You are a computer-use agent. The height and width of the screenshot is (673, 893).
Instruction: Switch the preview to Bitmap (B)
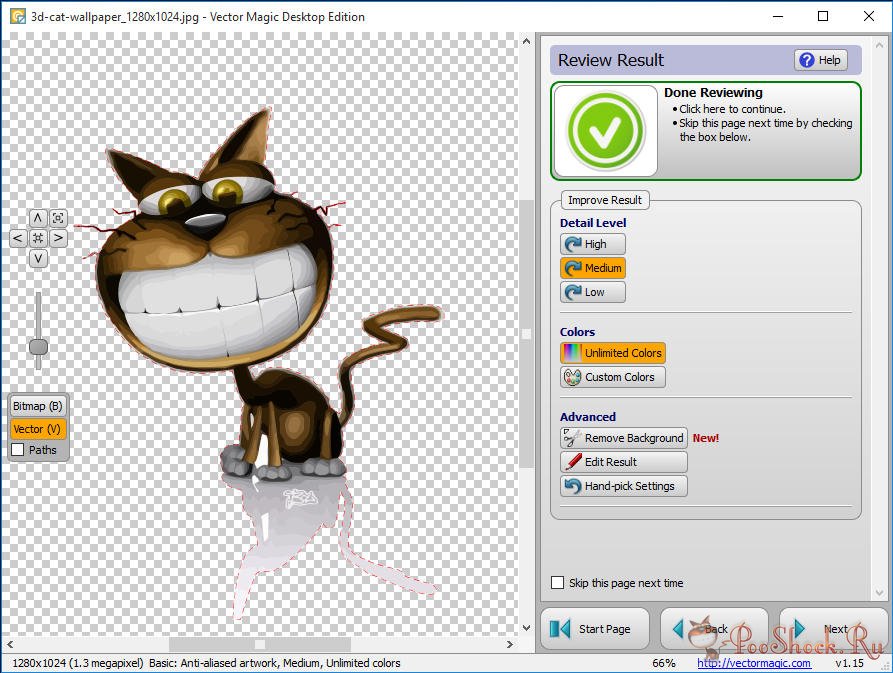(x=38, y=406)
